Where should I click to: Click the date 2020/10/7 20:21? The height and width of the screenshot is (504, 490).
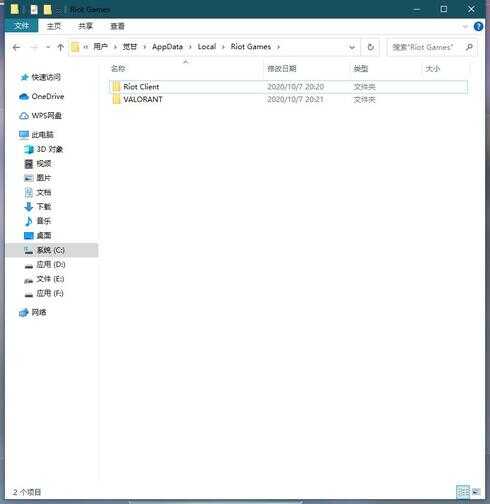pos(295,99)
